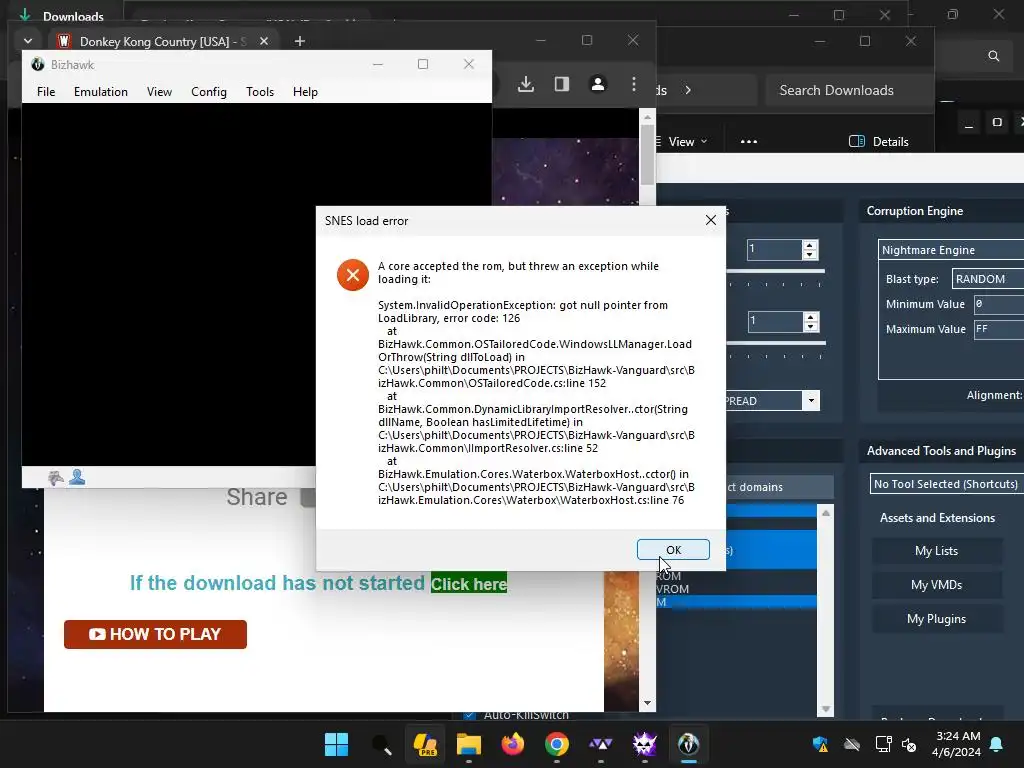Screen dimensions: 1024x768
Task: Click the My Plugins button
Action: point(936,619)
